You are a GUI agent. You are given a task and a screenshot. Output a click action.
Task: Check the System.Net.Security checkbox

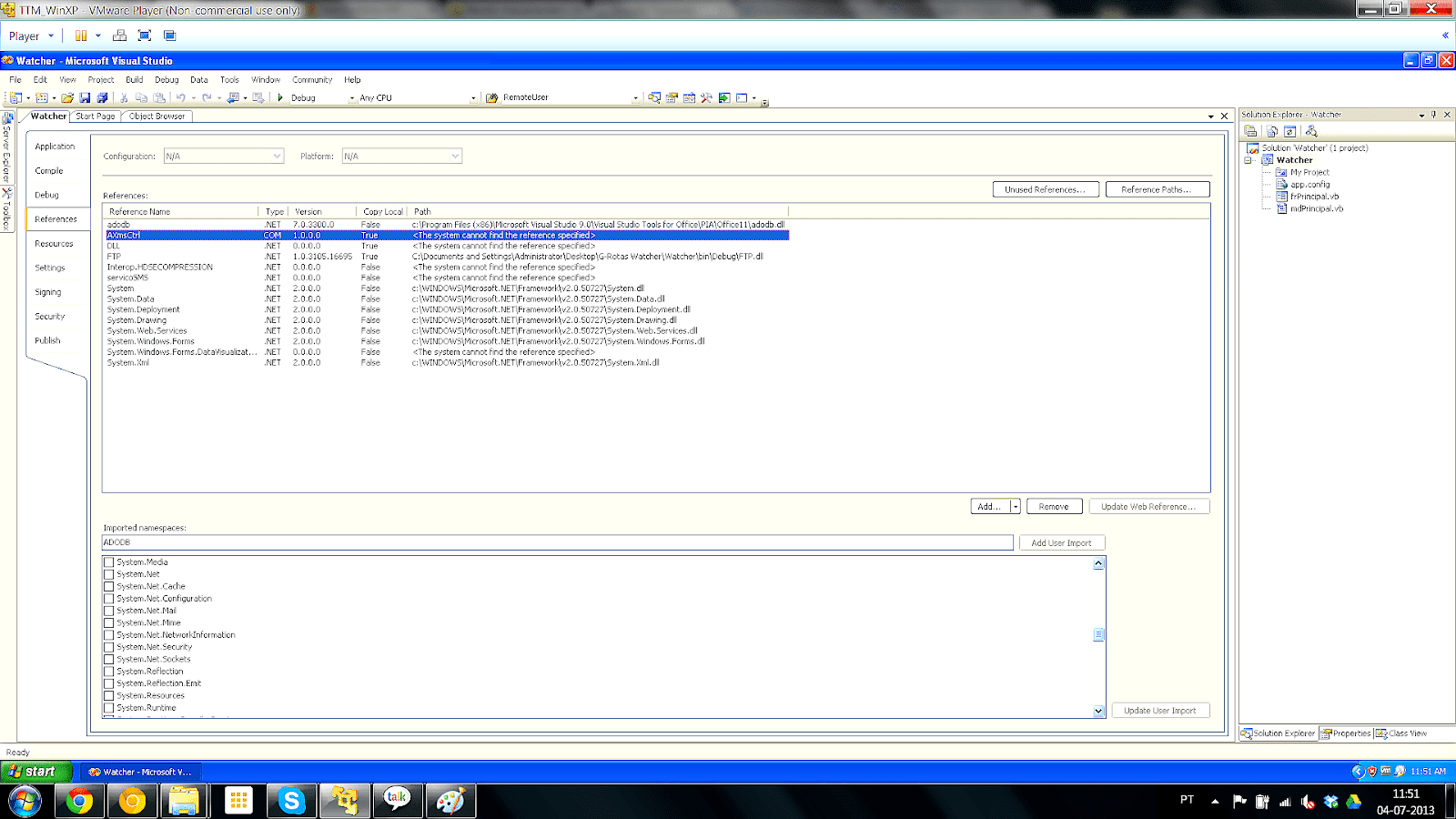109,647
